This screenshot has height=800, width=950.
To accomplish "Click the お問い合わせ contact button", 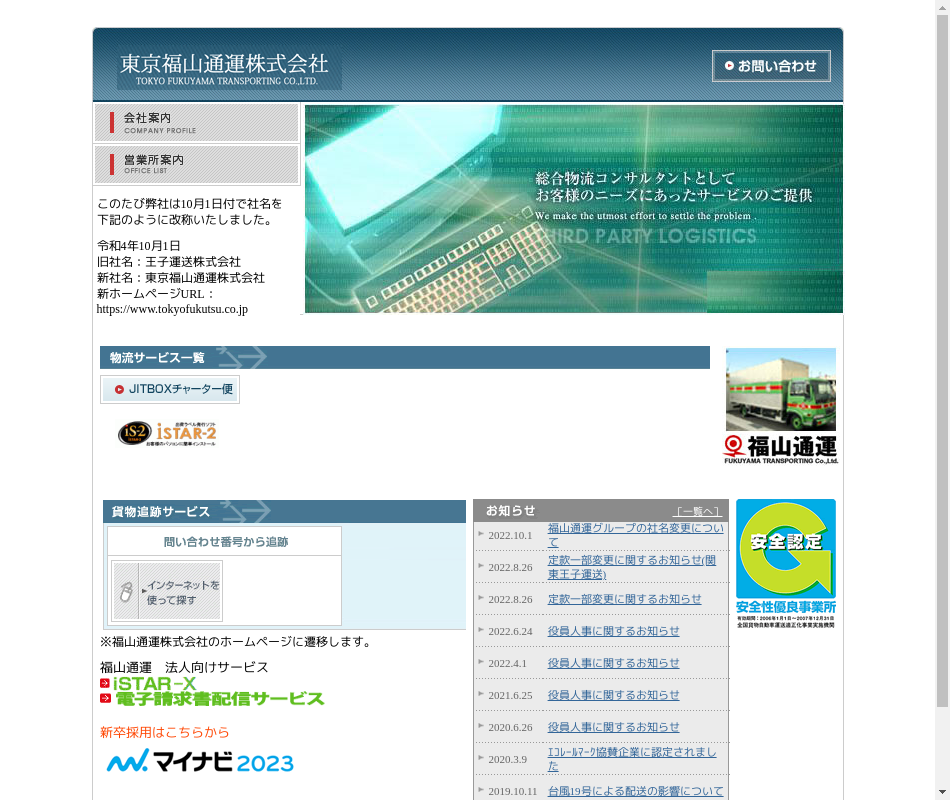I will pos(771,65).
